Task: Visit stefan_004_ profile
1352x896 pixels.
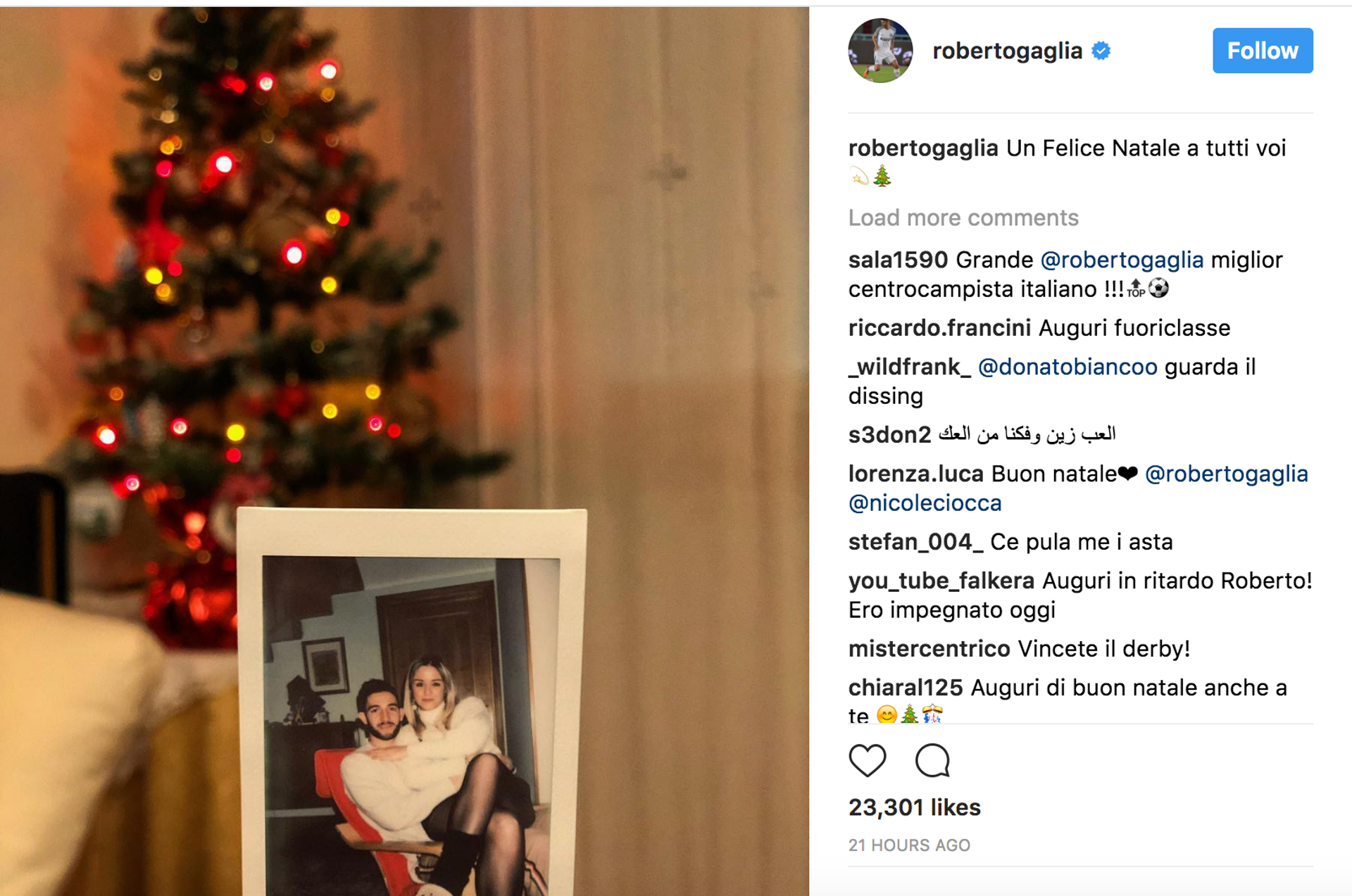Action: point(915,542)
